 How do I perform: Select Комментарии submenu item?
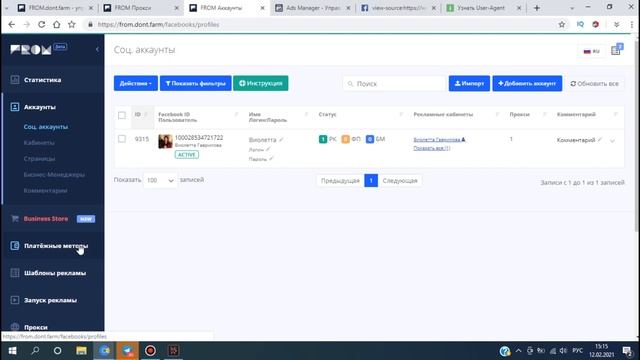coord(45,191)
